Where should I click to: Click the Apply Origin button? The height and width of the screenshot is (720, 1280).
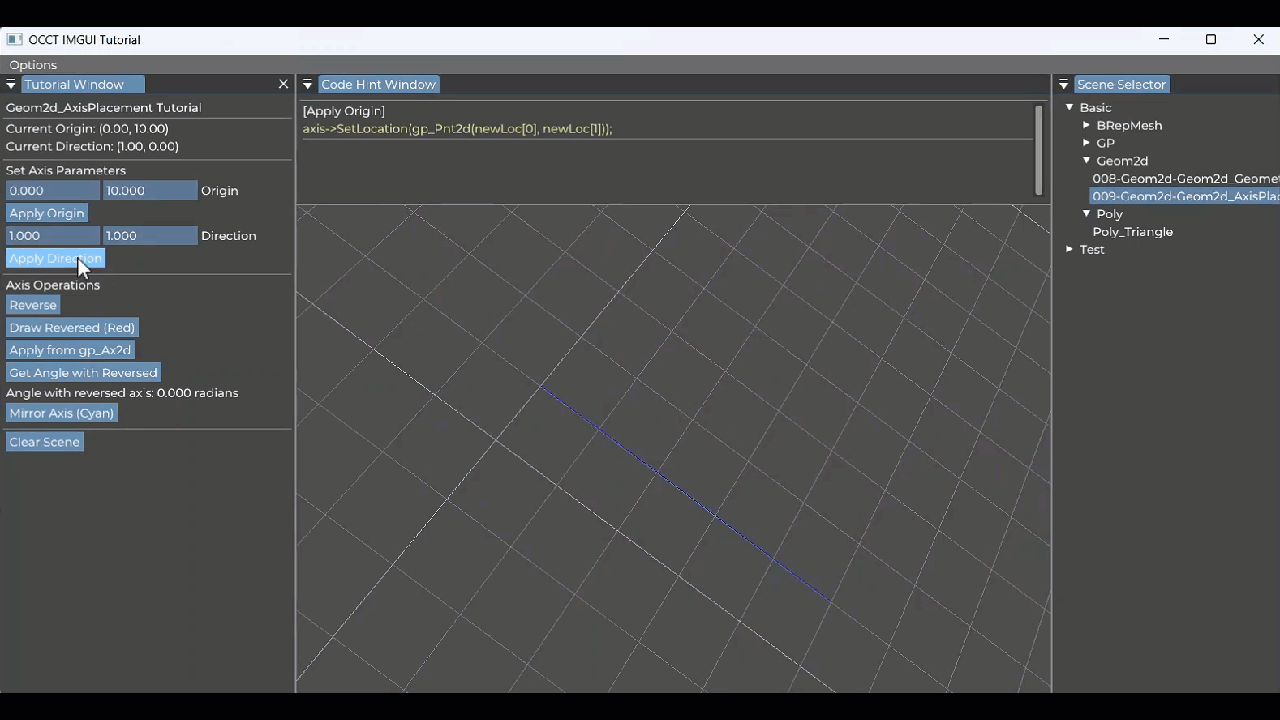point(47,213)
